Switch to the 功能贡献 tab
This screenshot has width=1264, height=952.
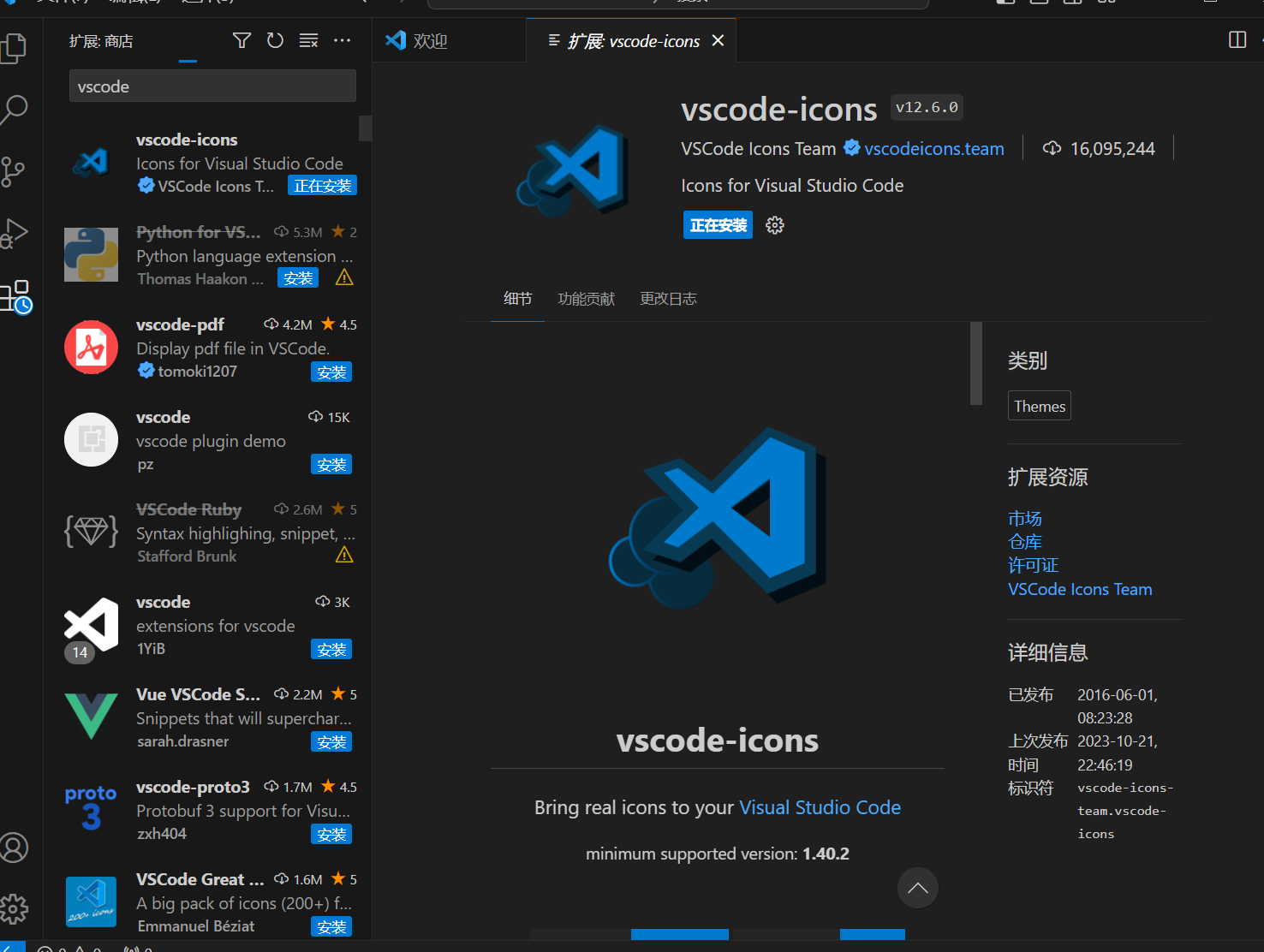click(x=587, y=299)
